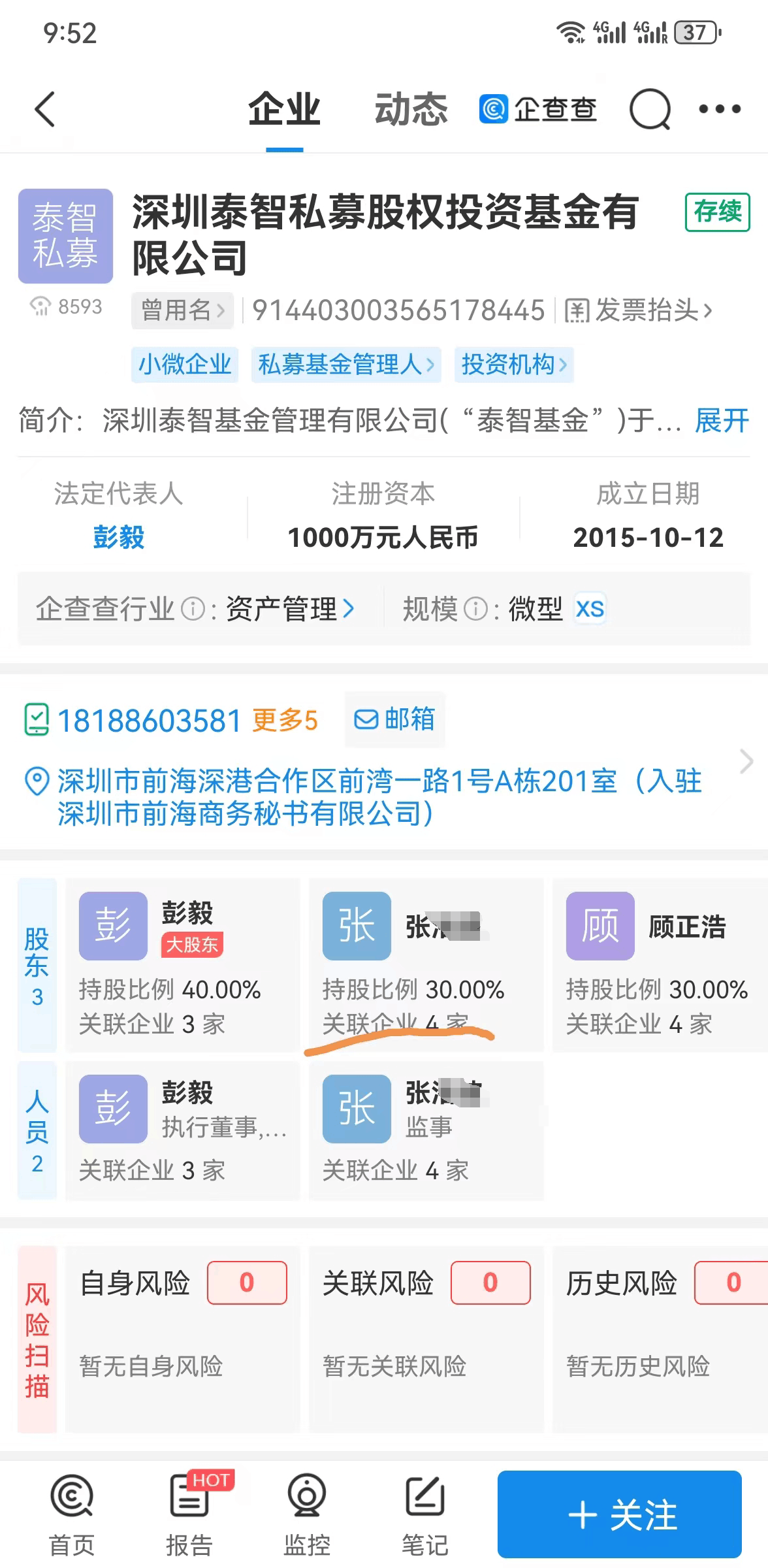
Task: Tap the 张 avatar in shareholders row
Action: [357, 926]
